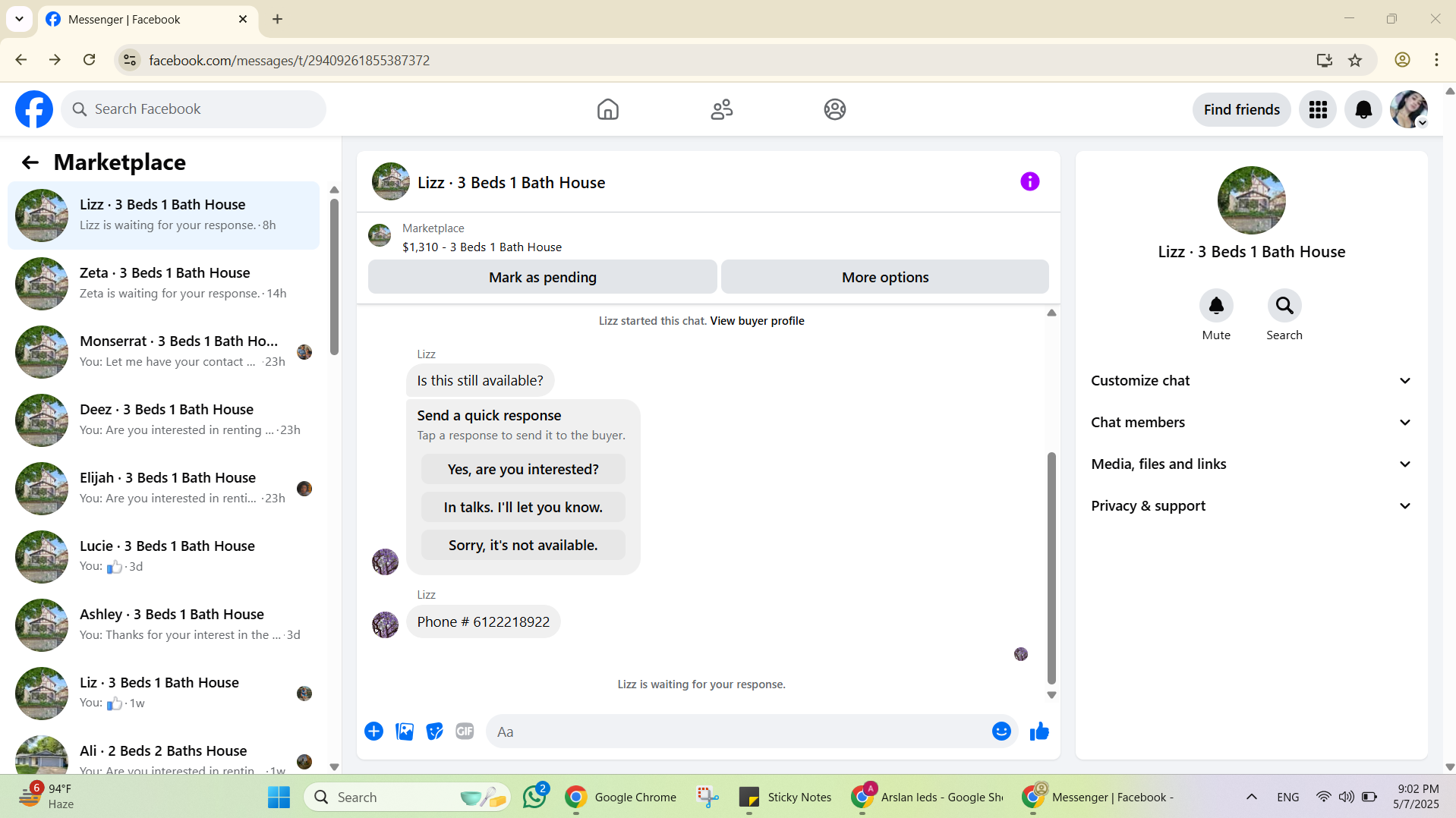This screenshot has width=1456, height=818.
Task: Click Search Facebook field
Action: pyautogui.click(x=194, y=109)
